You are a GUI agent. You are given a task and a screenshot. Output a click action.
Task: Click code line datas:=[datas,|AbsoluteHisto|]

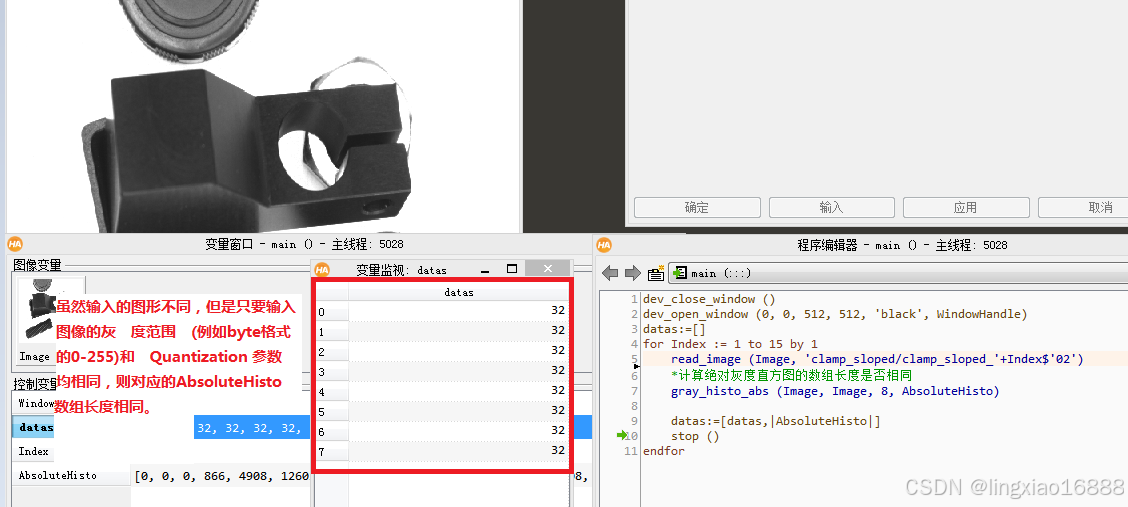(776, 421)
